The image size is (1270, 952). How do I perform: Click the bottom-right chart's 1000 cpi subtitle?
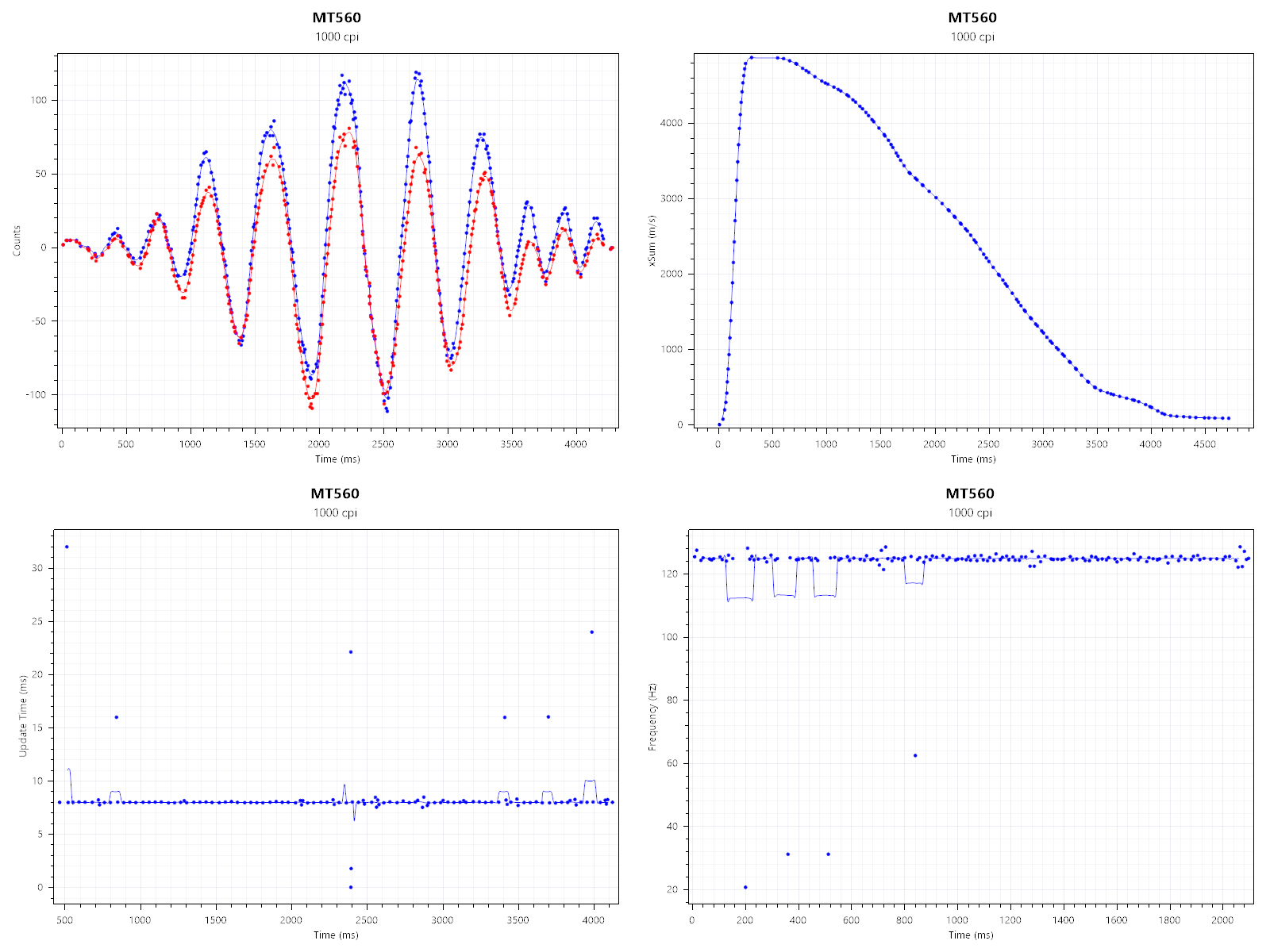(970, 512)
